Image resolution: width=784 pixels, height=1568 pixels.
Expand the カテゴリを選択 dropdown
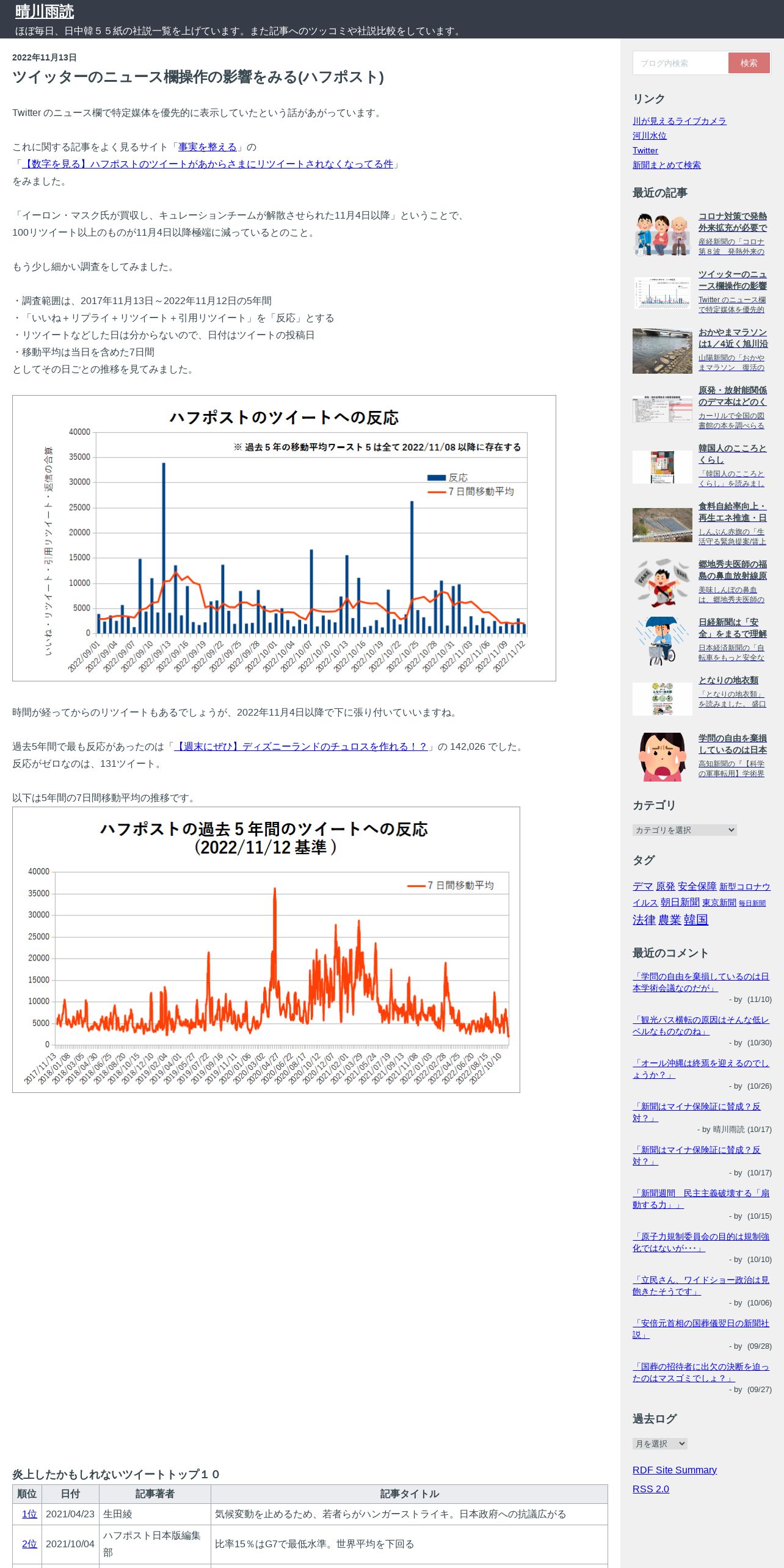[684, 830]
